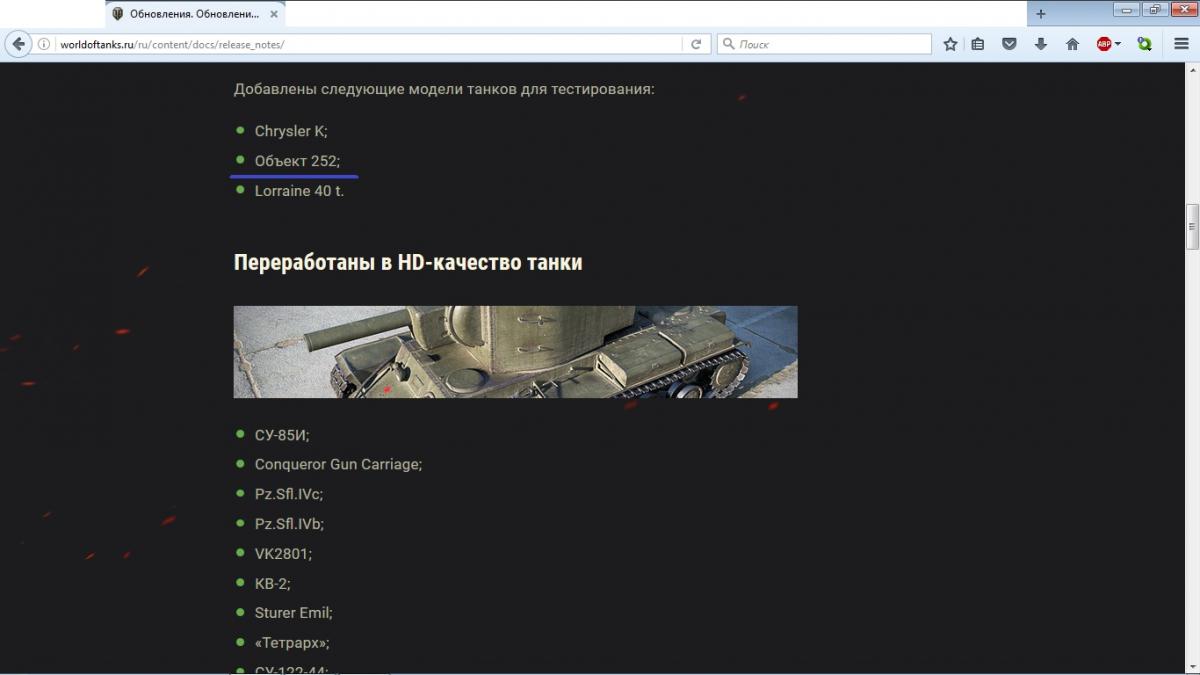This screenshot has width=1200, height=675.
Task: Click the Lorraine 40 t. list entry
Action: (299, 191)
